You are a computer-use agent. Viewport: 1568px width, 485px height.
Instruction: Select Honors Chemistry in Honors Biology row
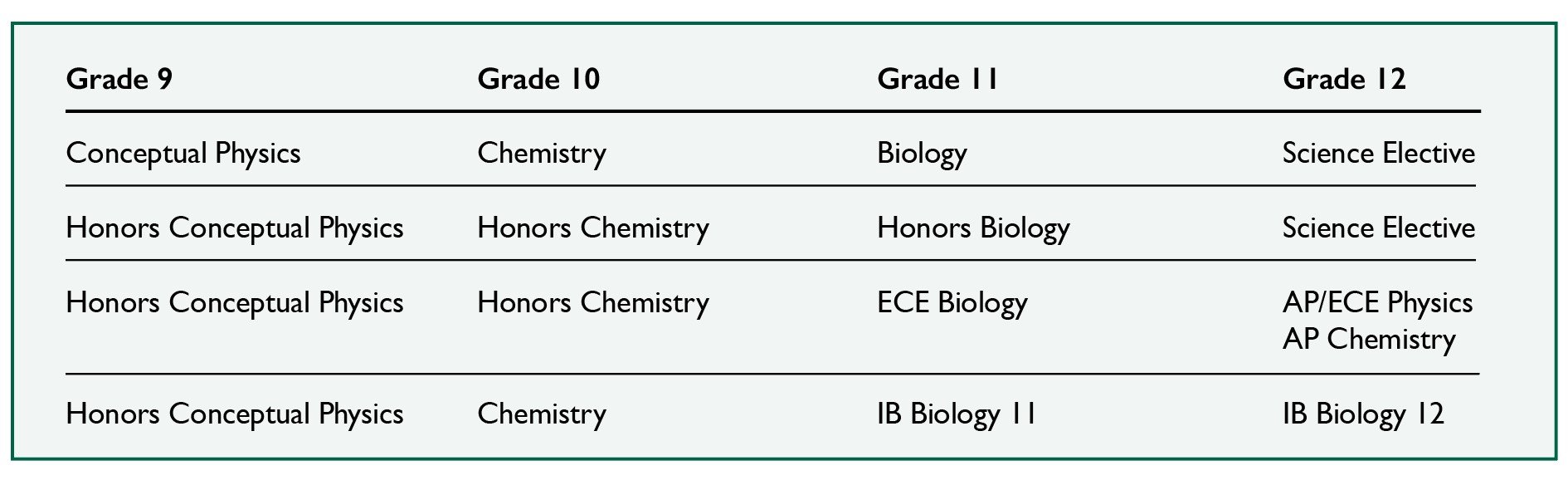(x=593, y=228)
